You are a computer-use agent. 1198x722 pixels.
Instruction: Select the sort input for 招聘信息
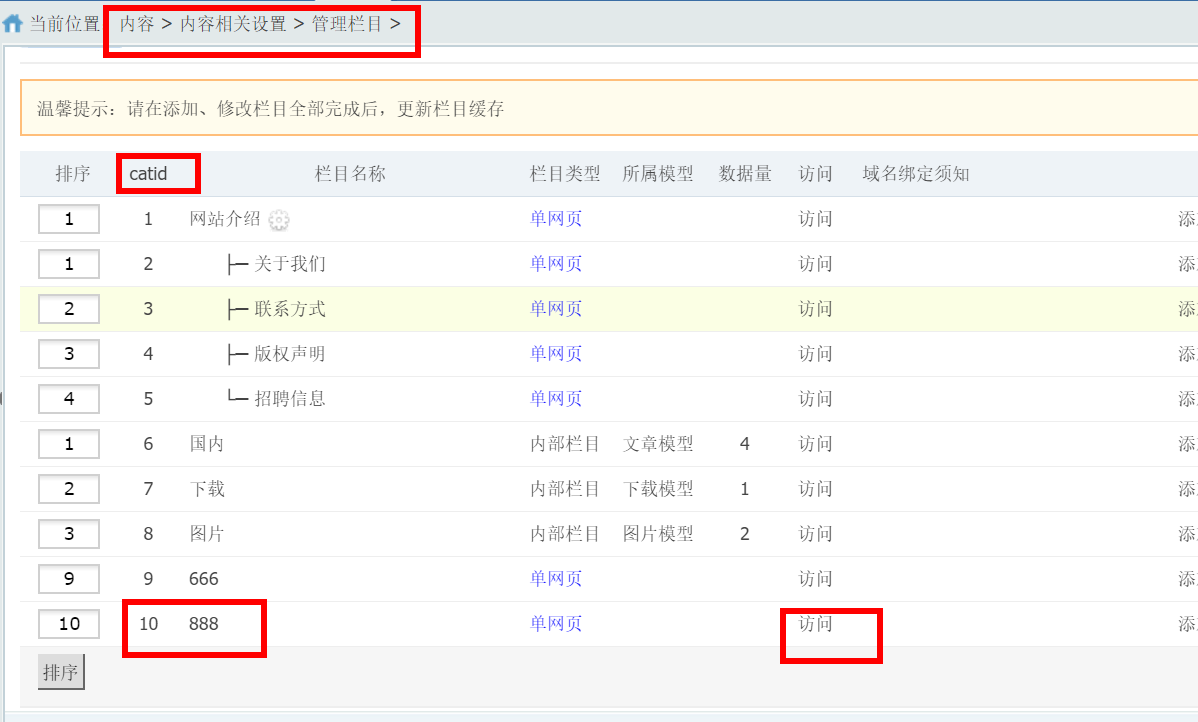68,398
